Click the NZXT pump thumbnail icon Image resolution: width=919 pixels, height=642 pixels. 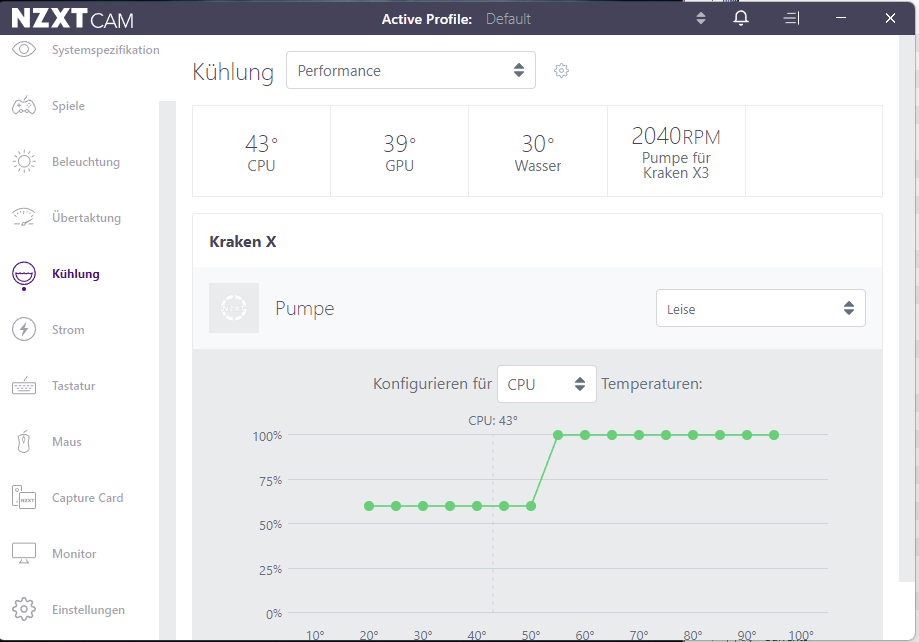click(x=234, y=308)
